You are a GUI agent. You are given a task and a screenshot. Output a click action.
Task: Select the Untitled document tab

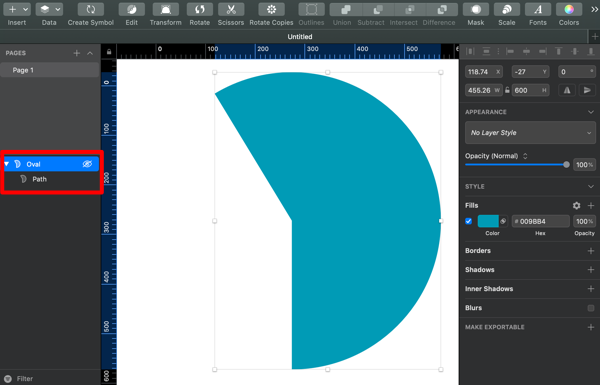[300, 37]
